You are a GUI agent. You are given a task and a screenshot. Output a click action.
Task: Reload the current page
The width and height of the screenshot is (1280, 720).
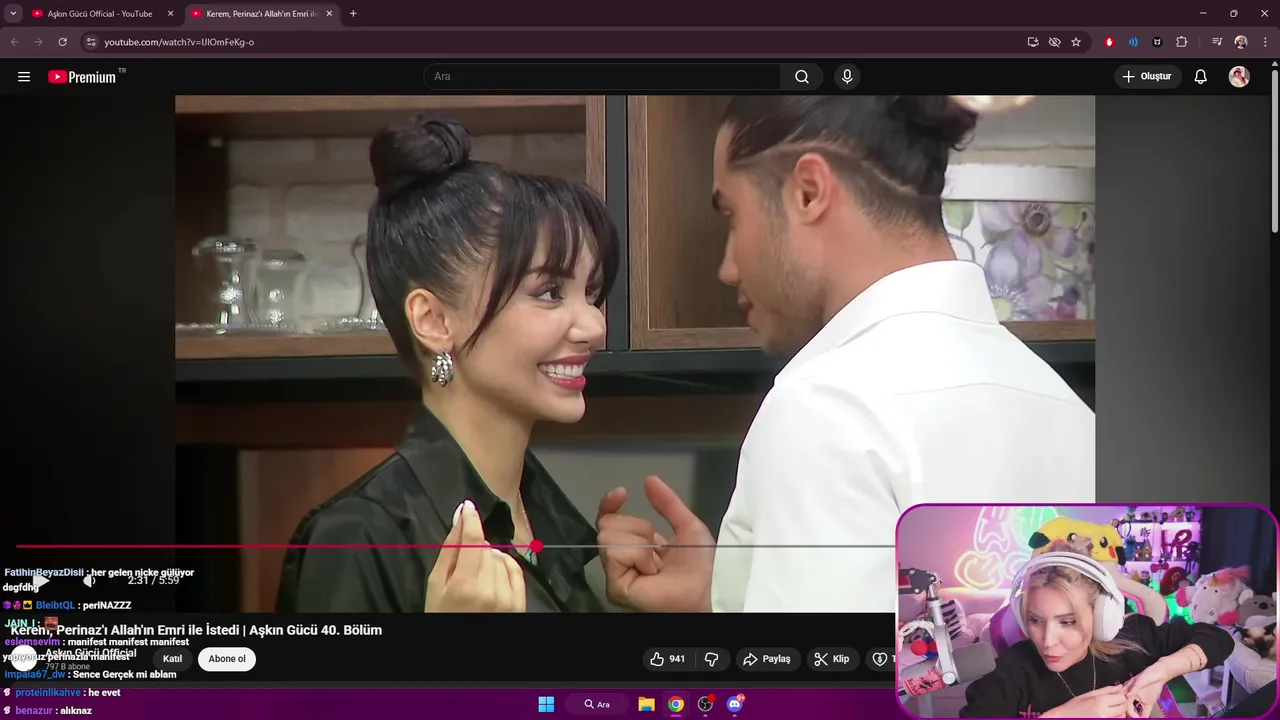62,42
